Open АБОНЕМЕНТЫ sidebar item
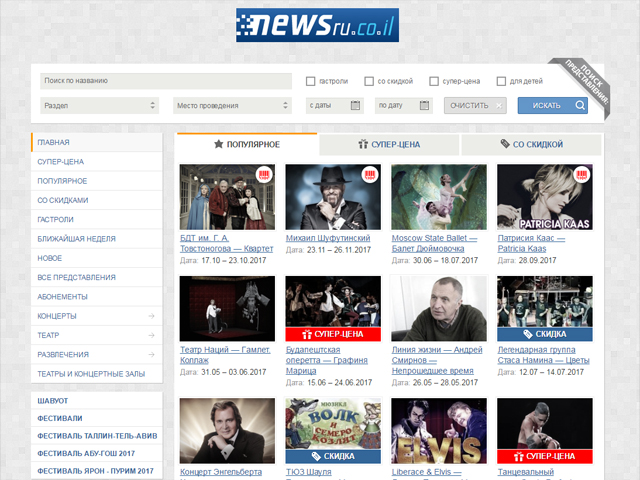This screenshot has width=640, height=480. tap(97, 296)
